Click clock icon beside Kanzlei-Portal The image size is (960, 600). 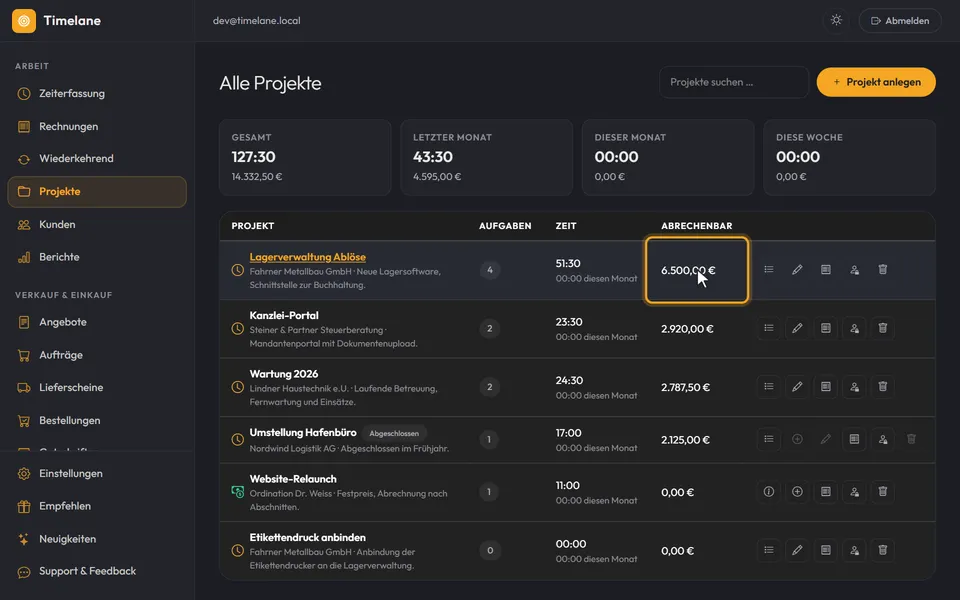coord(238,329)
